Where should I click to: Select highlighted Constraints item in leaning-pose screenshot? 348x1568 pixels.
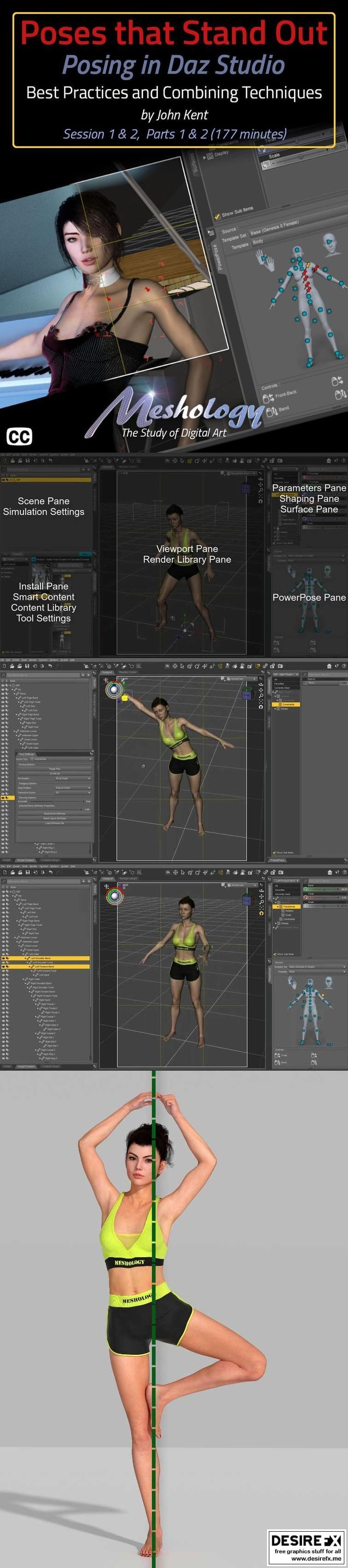pyautogui.click(x=286, y=705)
